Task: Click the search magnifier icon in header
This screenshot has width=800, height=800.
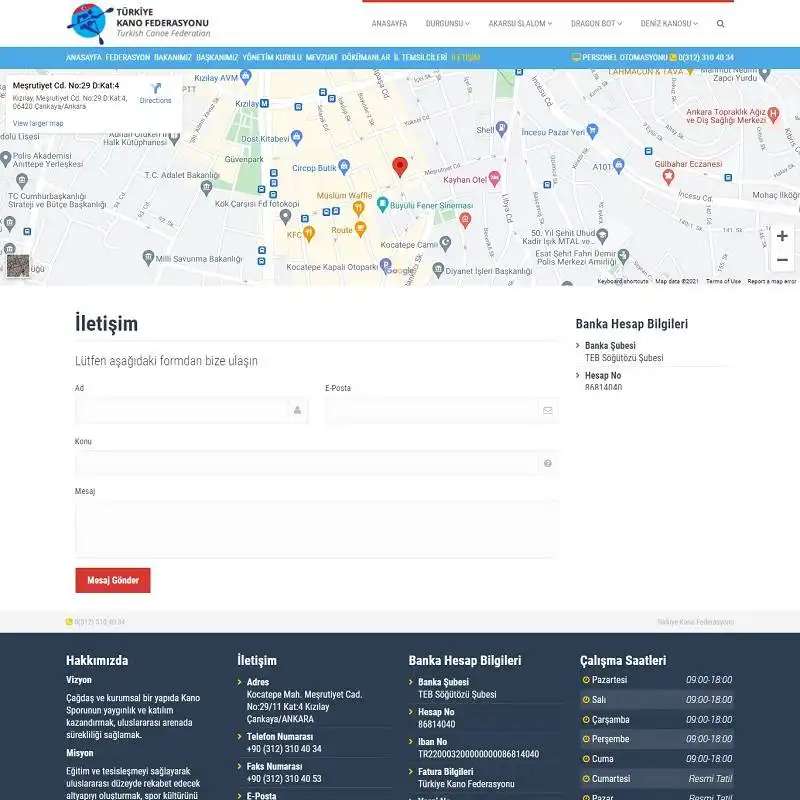Action: tap(720, 23)
